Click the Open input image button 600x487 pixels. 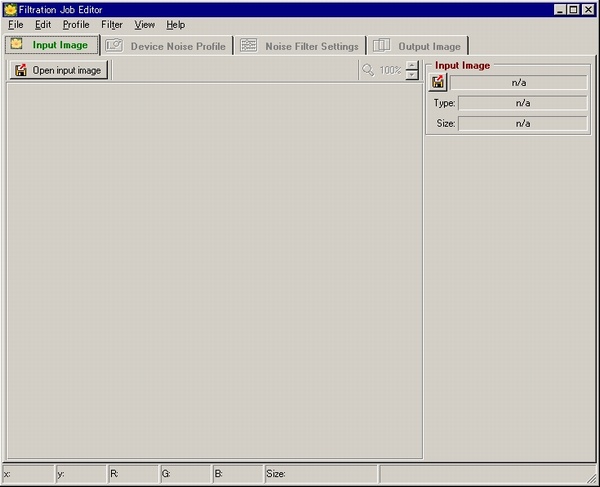pos(59,70)
